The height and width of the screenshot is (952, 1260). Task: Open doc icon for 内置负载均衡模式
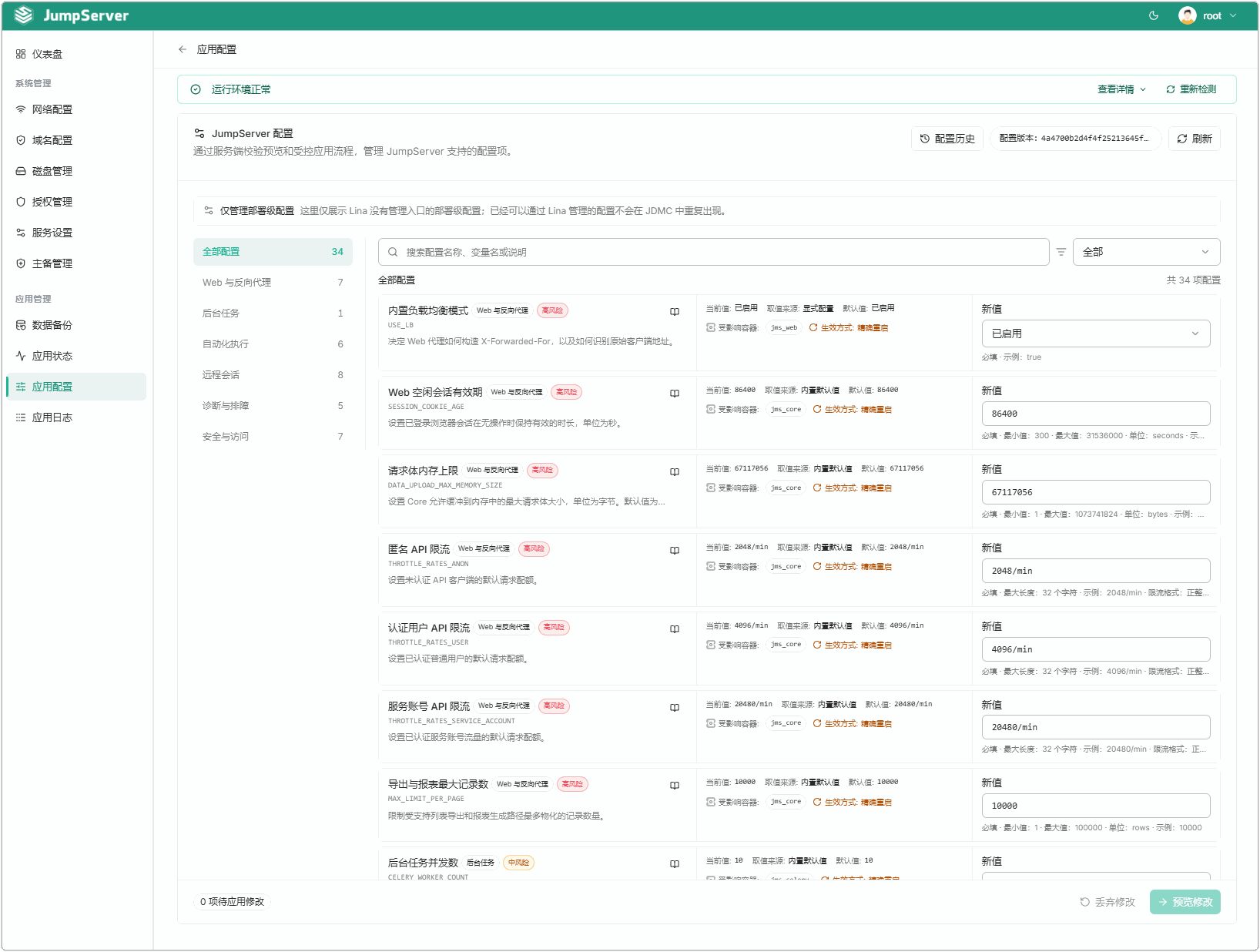click(675, 312)
